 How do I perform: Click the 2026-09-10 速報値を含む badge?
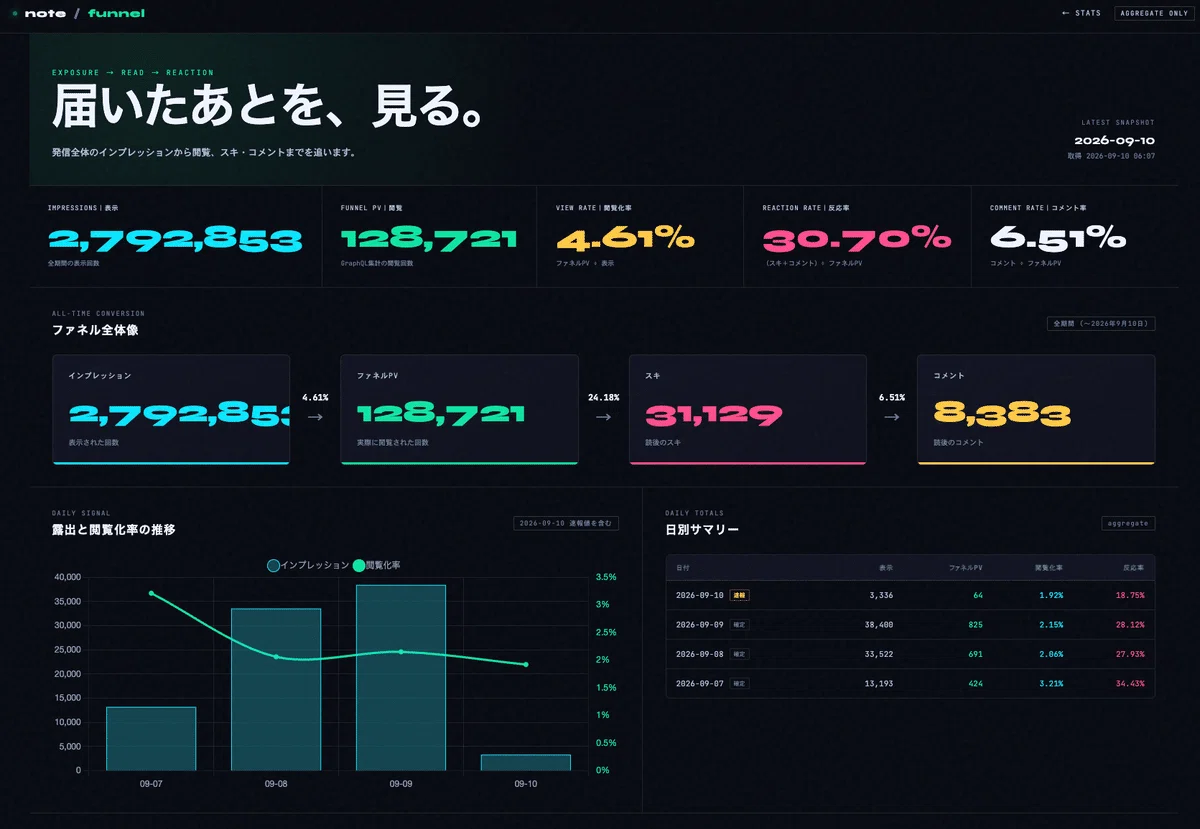(566, 523)
